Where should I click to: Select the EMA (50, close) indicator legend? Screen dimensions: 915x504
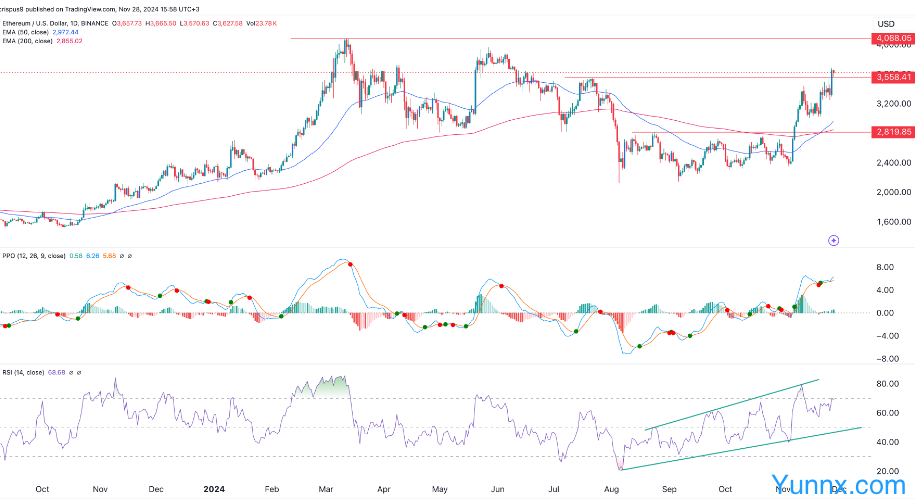[28, 32]
